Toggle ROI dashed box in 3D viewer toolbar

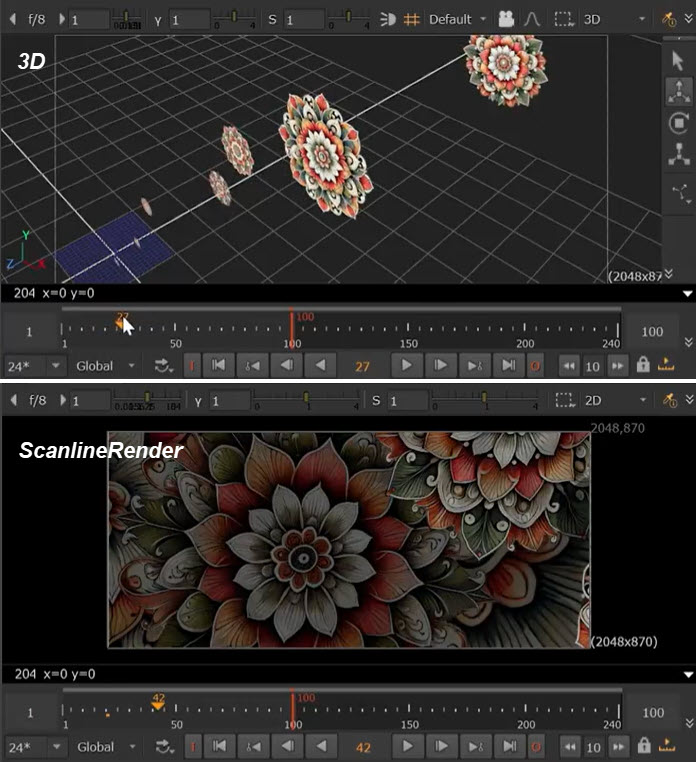point(564,19)
